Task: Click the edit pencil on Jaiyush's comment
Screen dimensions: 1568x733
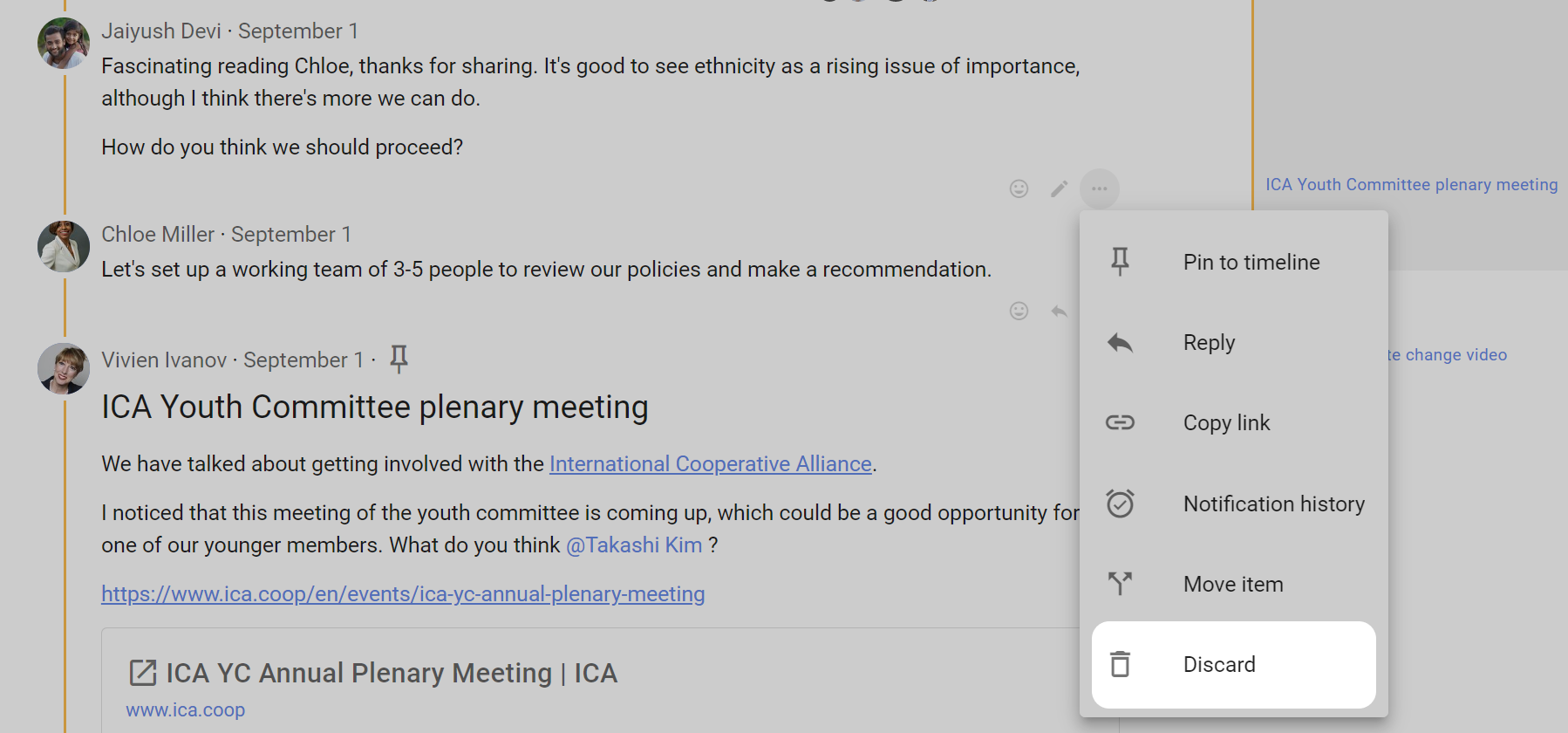Action: [x=1059, y=188]
